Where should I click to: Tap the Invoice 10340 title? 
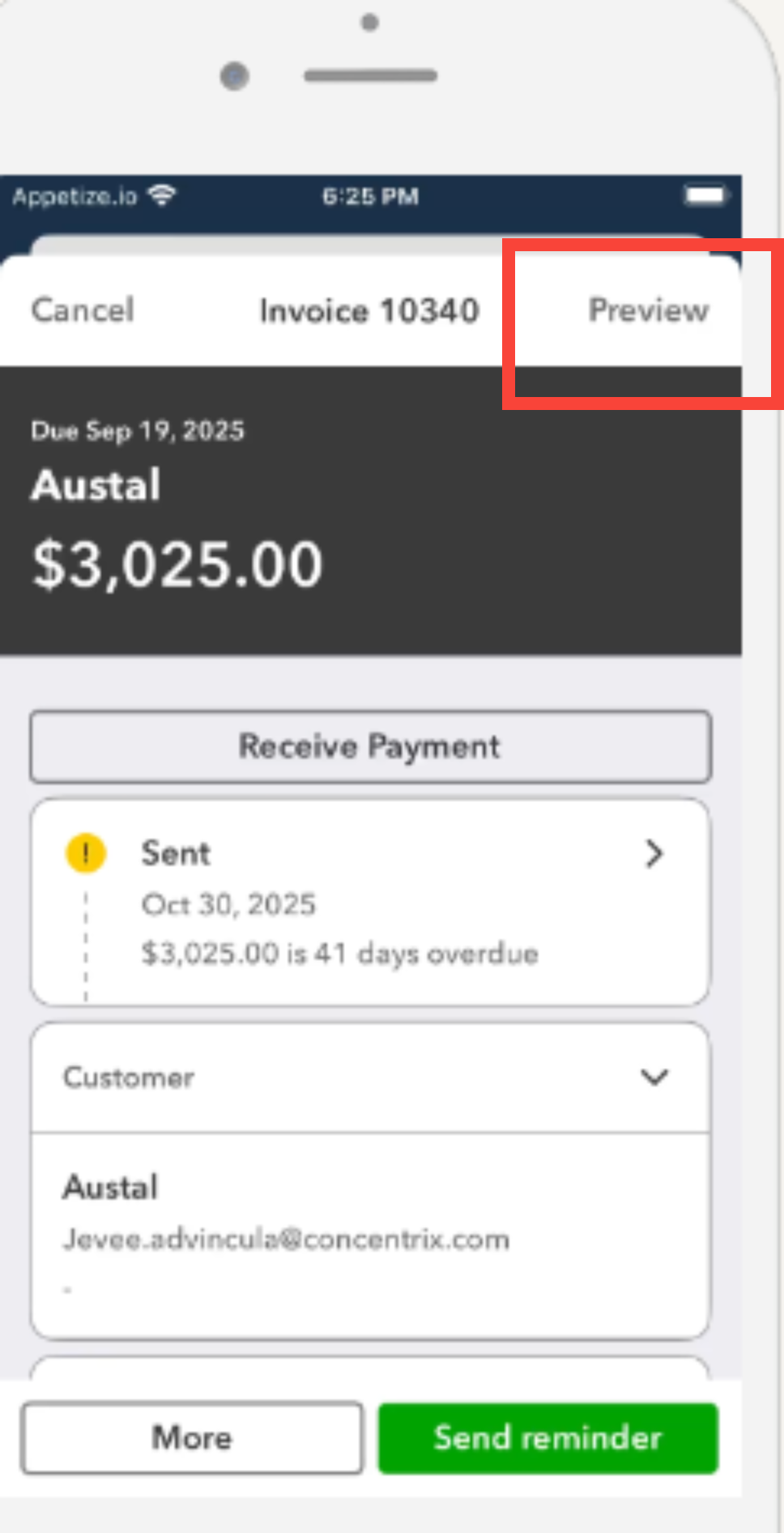369,310
